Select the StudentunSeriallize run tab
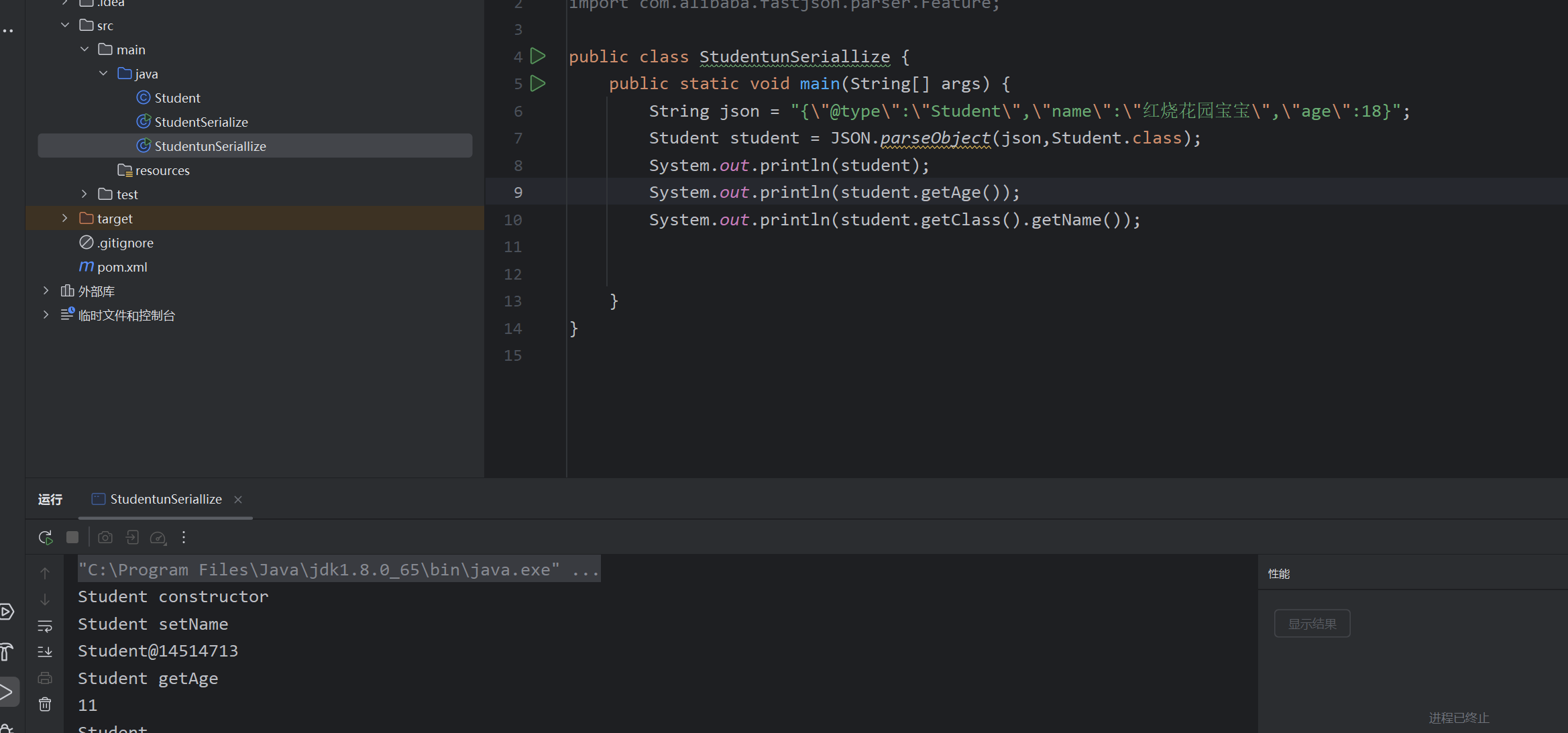This screenshot has width=1568, height=733. point(165,499)
